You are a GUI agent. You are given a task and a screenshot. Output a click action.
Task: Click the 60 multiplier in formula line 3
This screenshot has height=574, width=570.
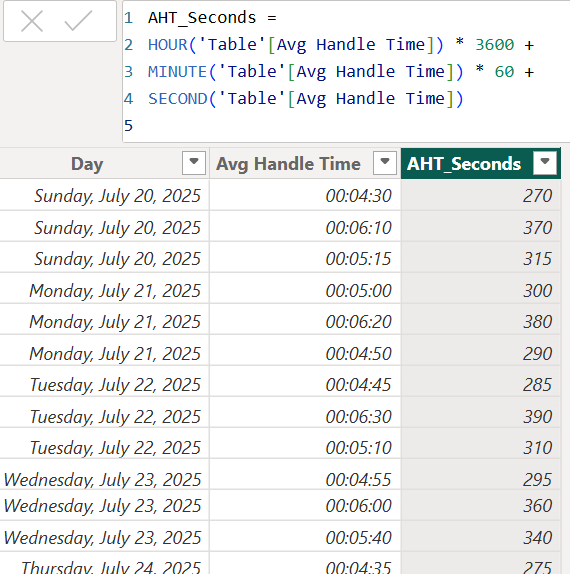[x=504, y=72]
